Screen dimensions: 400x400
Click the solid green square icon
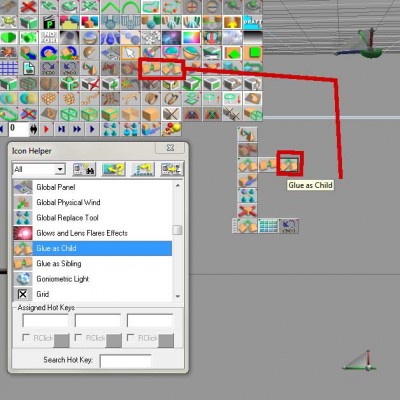coord(253,53)
